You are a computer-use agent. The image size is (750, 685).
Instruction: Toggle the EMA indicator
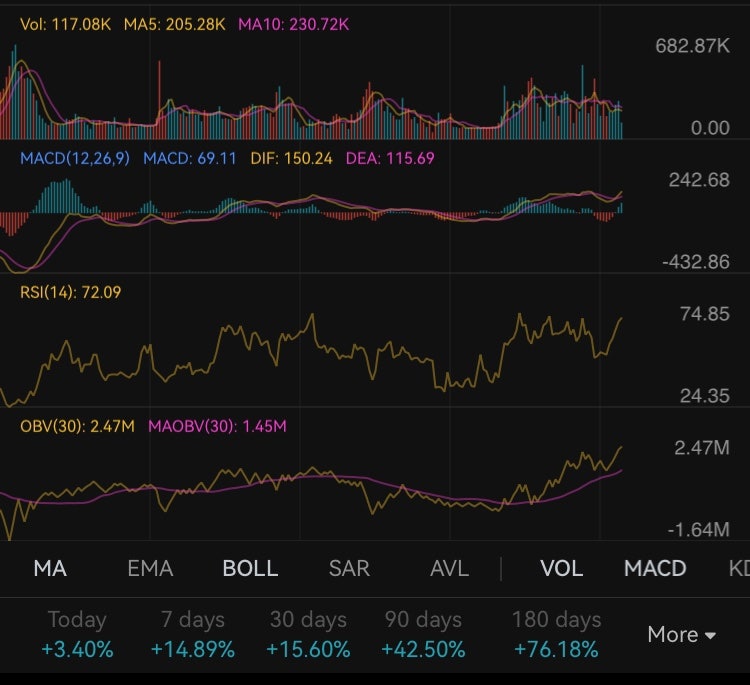pos(150,568)
